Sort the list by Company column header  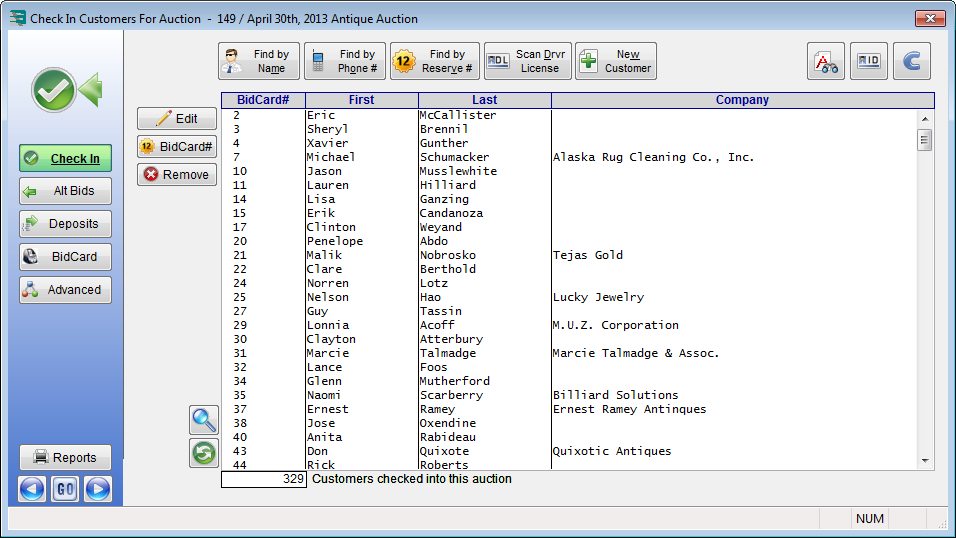742,100
